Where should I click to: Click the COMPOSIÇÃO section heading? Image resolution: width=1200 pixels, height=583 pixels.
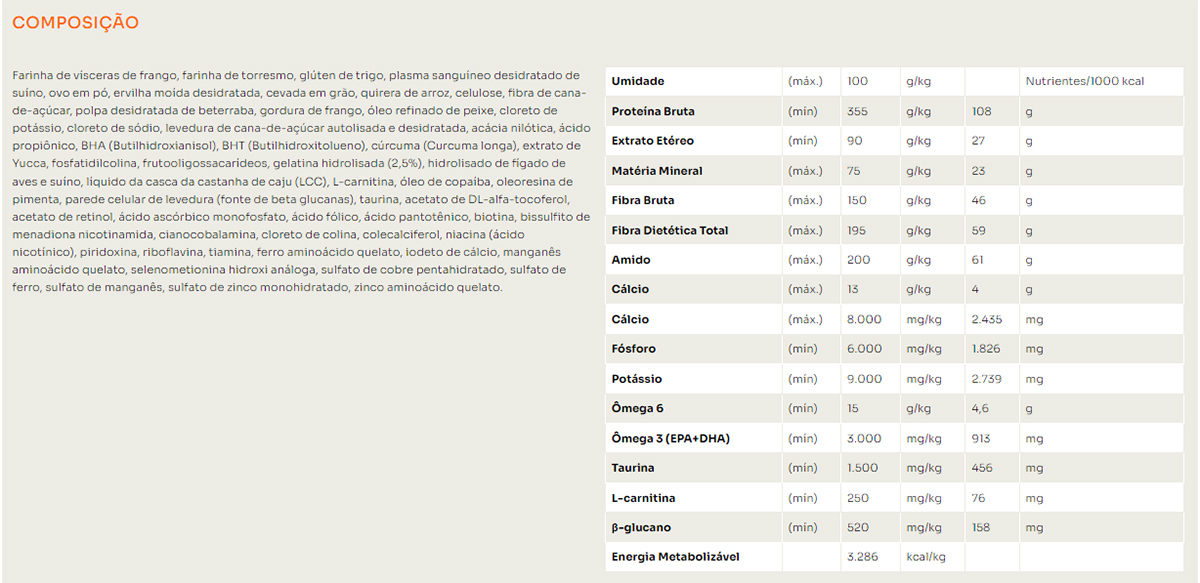pos(75,23)
